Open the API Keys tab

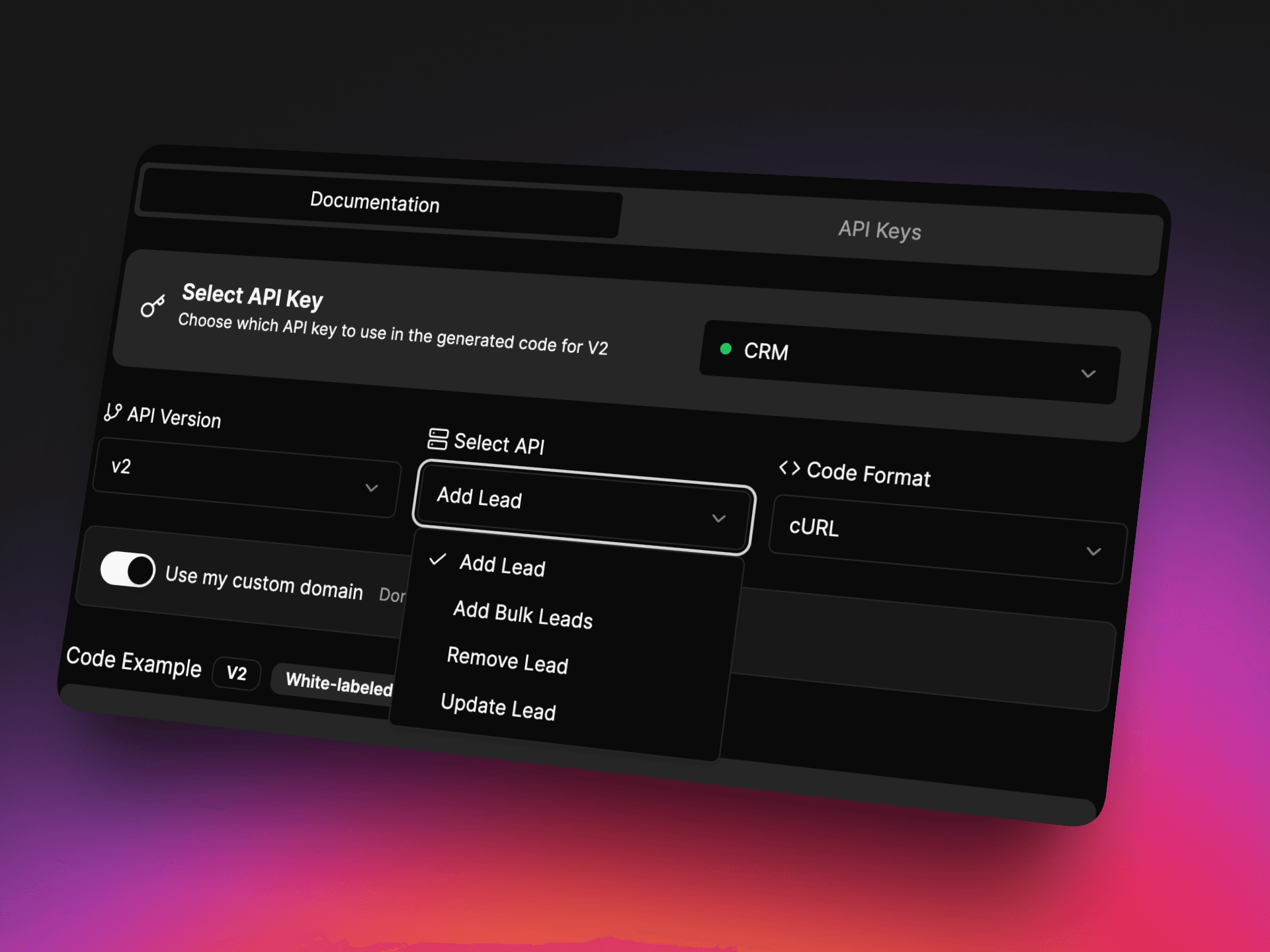point(880,230)
